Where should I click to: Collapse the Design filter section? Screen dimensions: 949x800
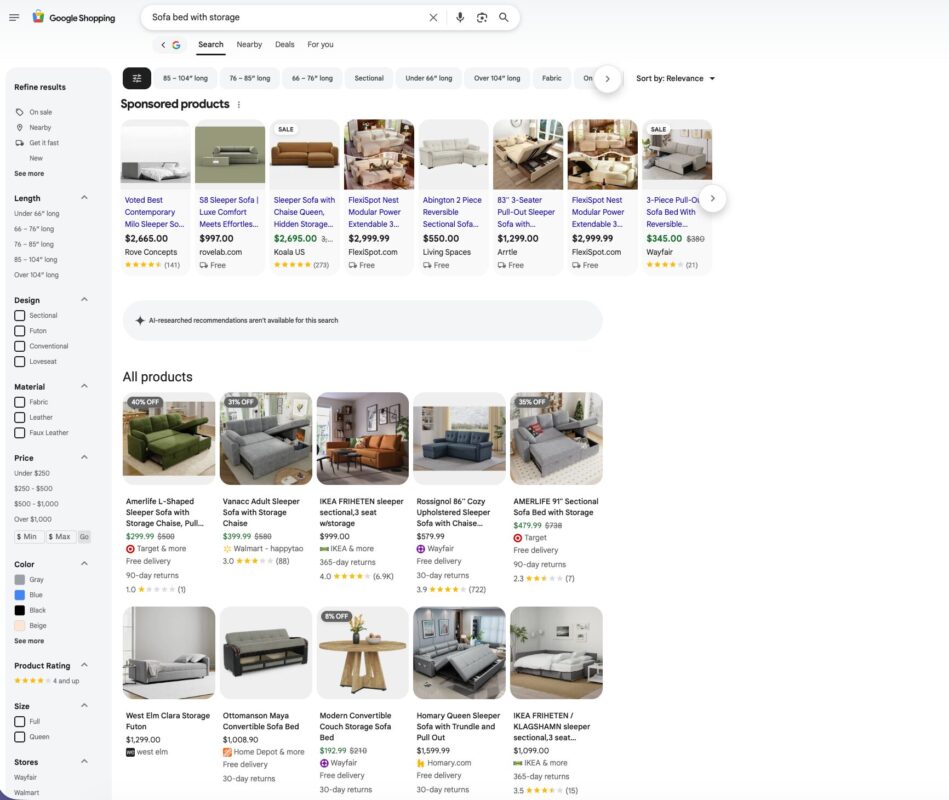(x=84, y=300)
